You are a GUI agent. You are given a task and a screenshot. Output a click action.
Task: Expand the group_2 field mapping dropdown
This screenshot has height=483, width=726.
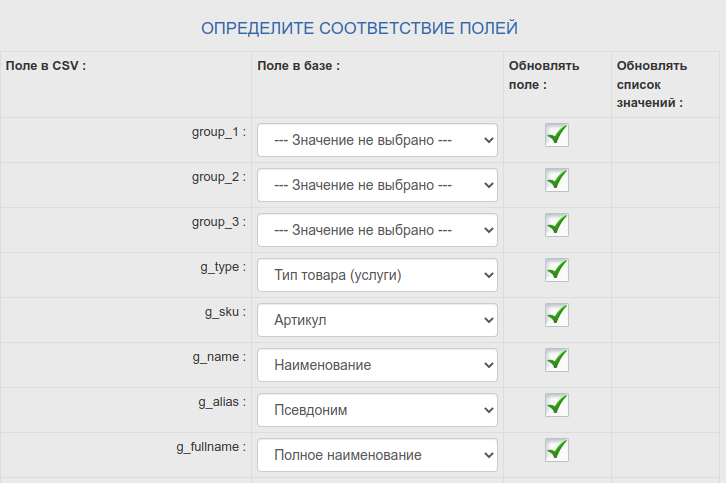click(x=377, y=185)
